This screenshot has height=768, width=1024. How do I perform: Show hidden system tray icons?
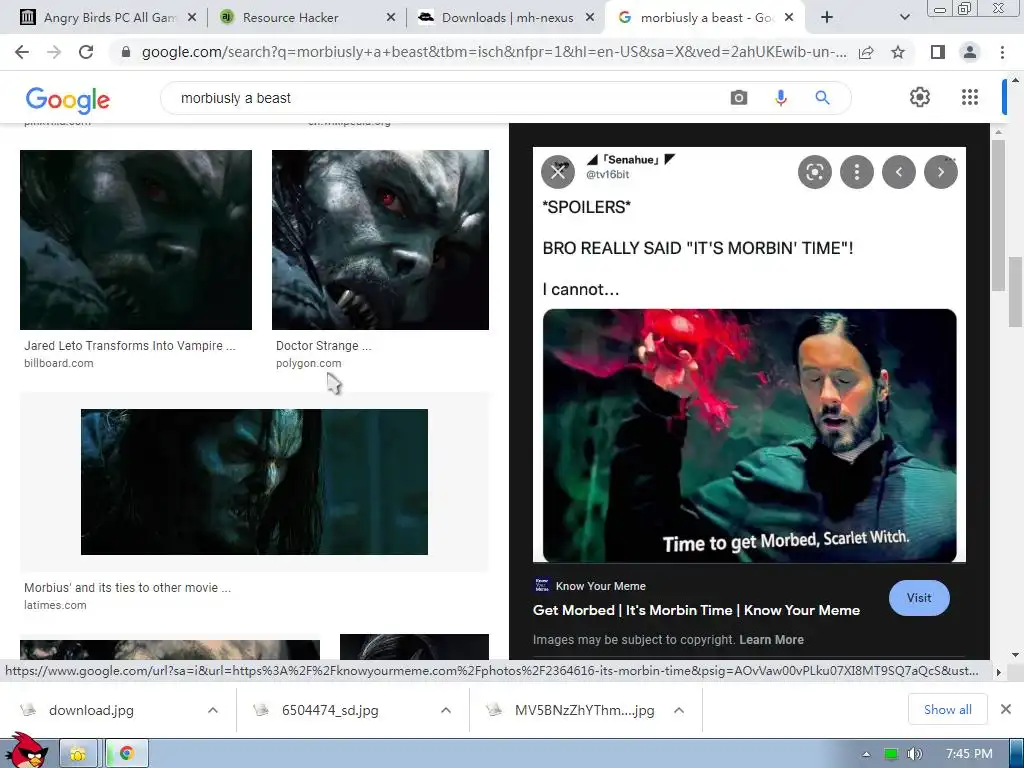866,754
